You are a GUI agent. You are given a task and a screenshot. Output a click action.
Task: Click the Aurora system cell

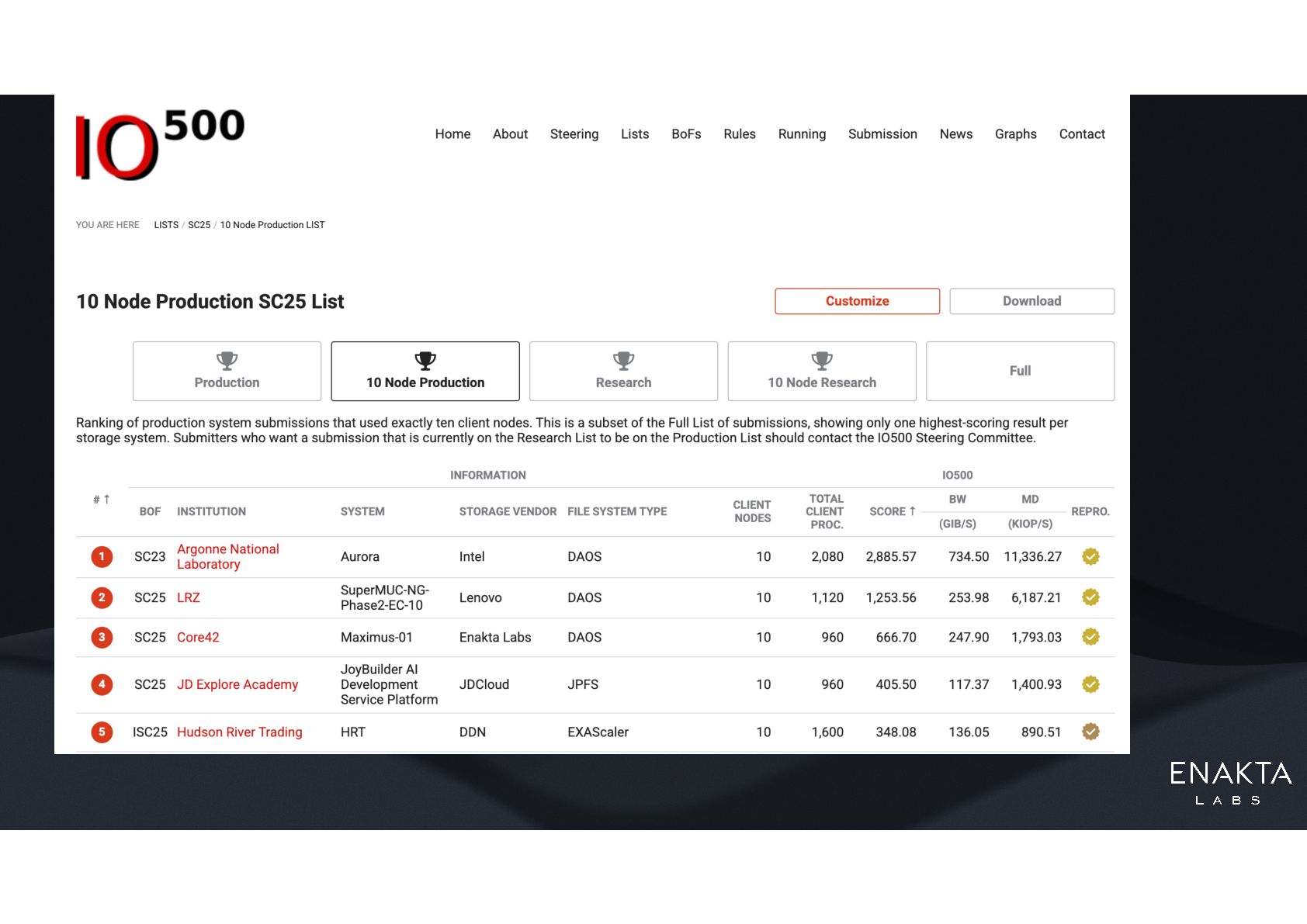360,556
